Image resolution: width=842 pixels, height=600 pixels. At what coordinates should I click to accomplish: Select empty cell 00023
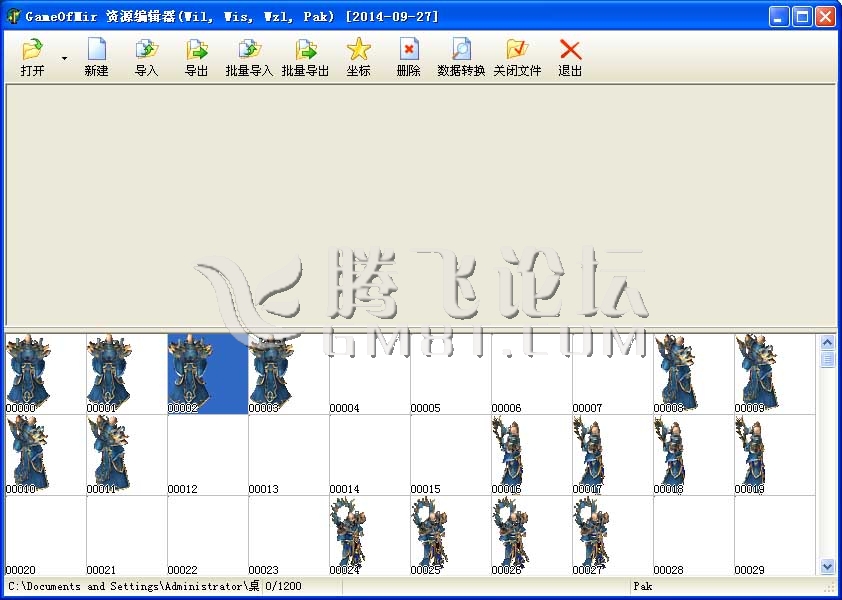pyautogui.click(x=289, y=536)
